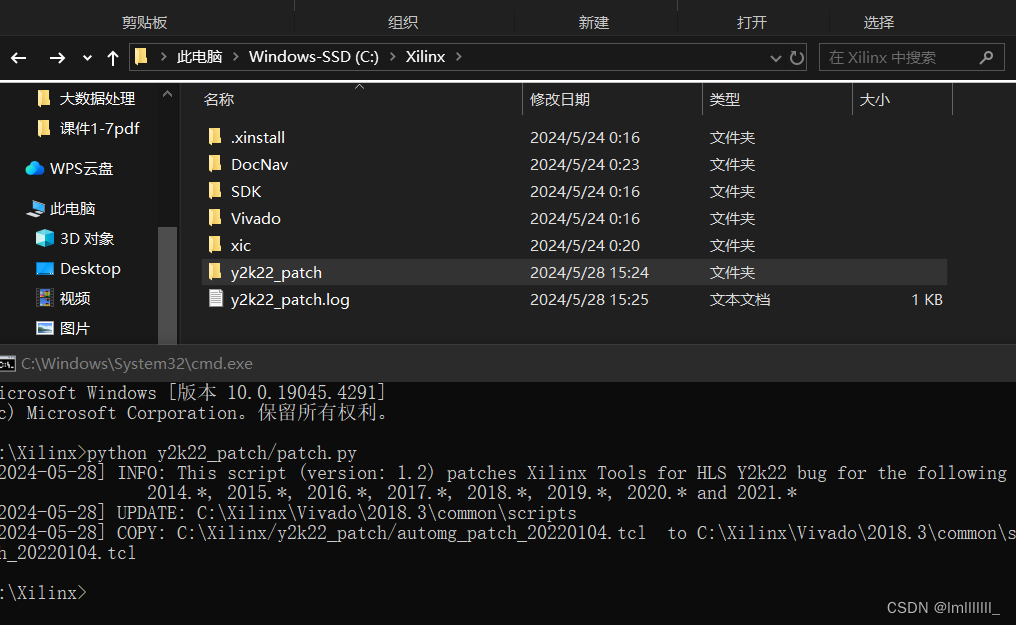Image resolution: width=1016 pixels, height=625 pixels.
Task: Click the SDK folder icon
Action: pos(215,191)
